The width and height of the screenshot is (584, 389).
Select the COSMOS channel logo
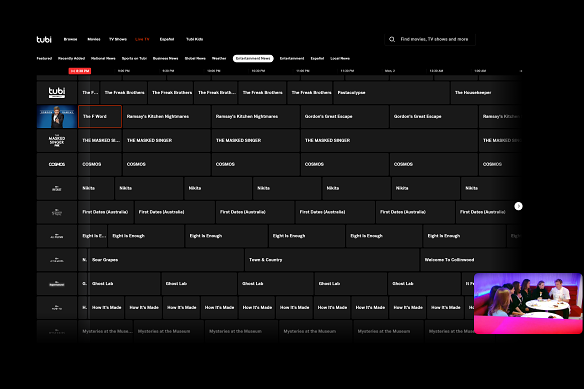click(57, 164)
